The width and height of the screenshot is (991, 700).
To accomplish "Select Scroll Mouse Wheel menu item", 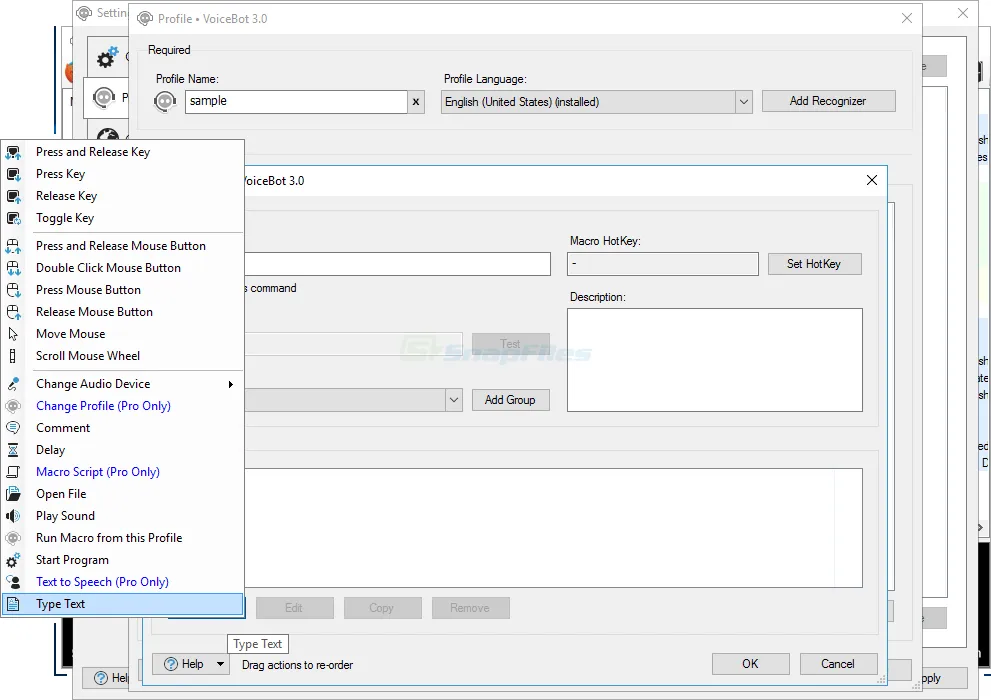I will coord(123,356).
